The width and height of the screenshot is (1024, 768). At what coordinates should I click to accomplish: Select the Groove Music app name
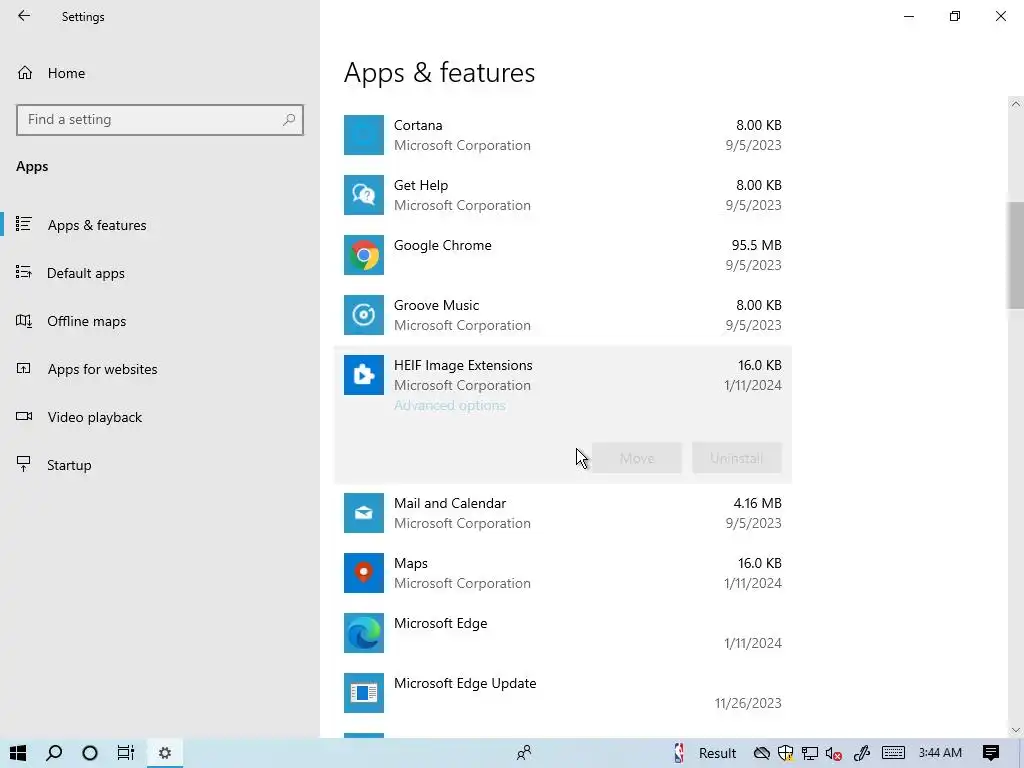point(436,306)
